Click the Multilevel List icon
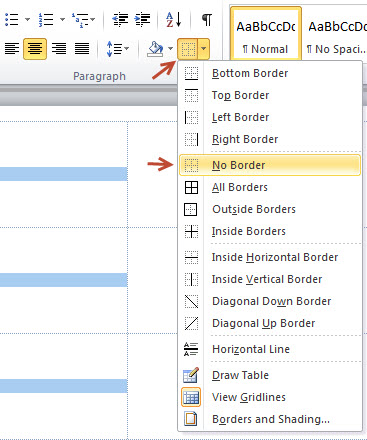Viewport: 367px width, 440px height. point(80,20)
